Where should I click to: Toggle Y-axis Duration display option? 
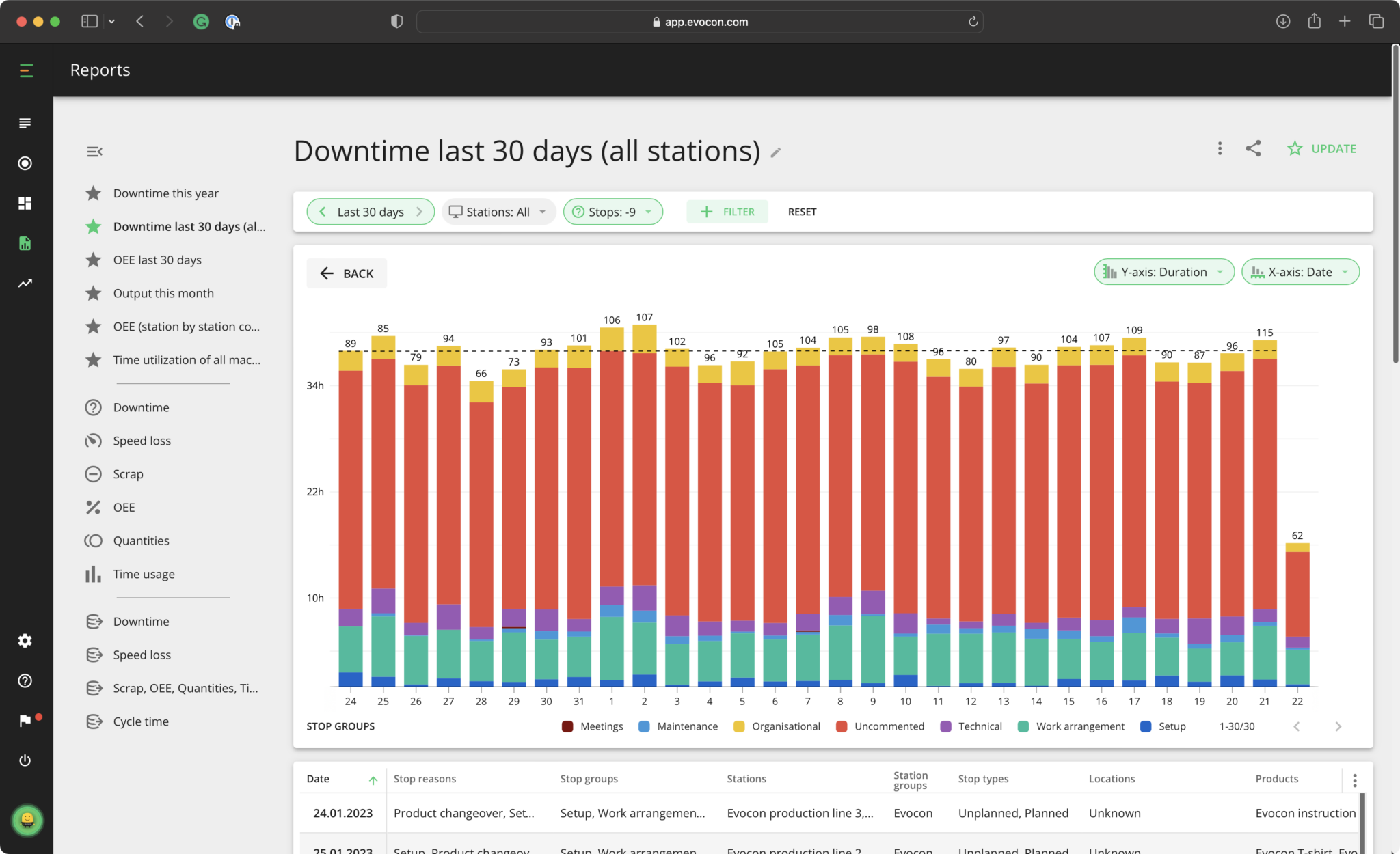point(1163,271)
